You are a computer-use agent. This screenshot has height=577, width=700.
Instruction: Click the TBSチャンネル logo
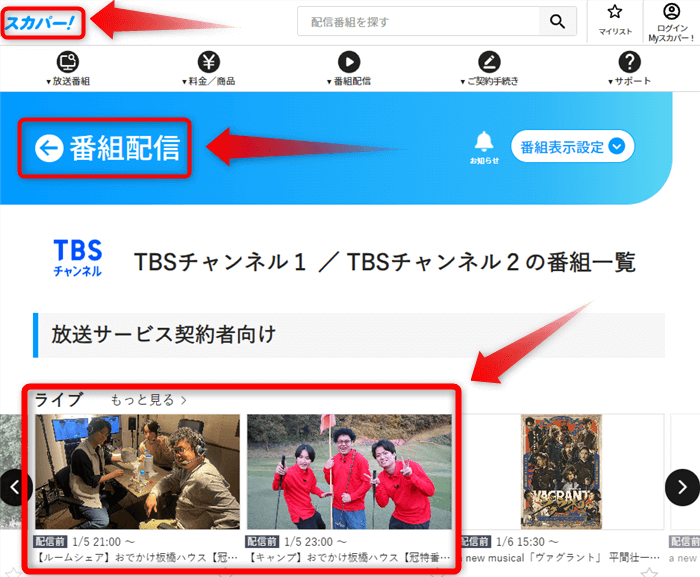tap(78, 258)
